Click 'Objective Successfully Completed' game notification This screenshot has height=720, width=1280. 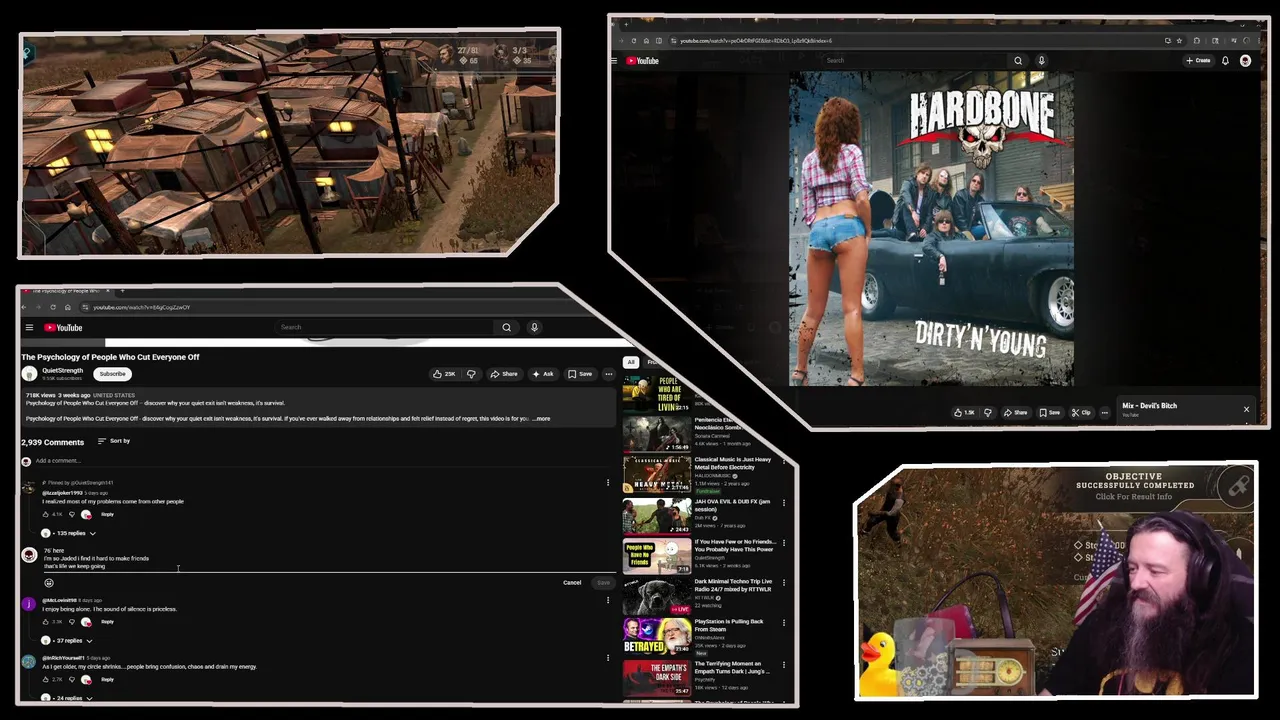tap(1135, 485)
